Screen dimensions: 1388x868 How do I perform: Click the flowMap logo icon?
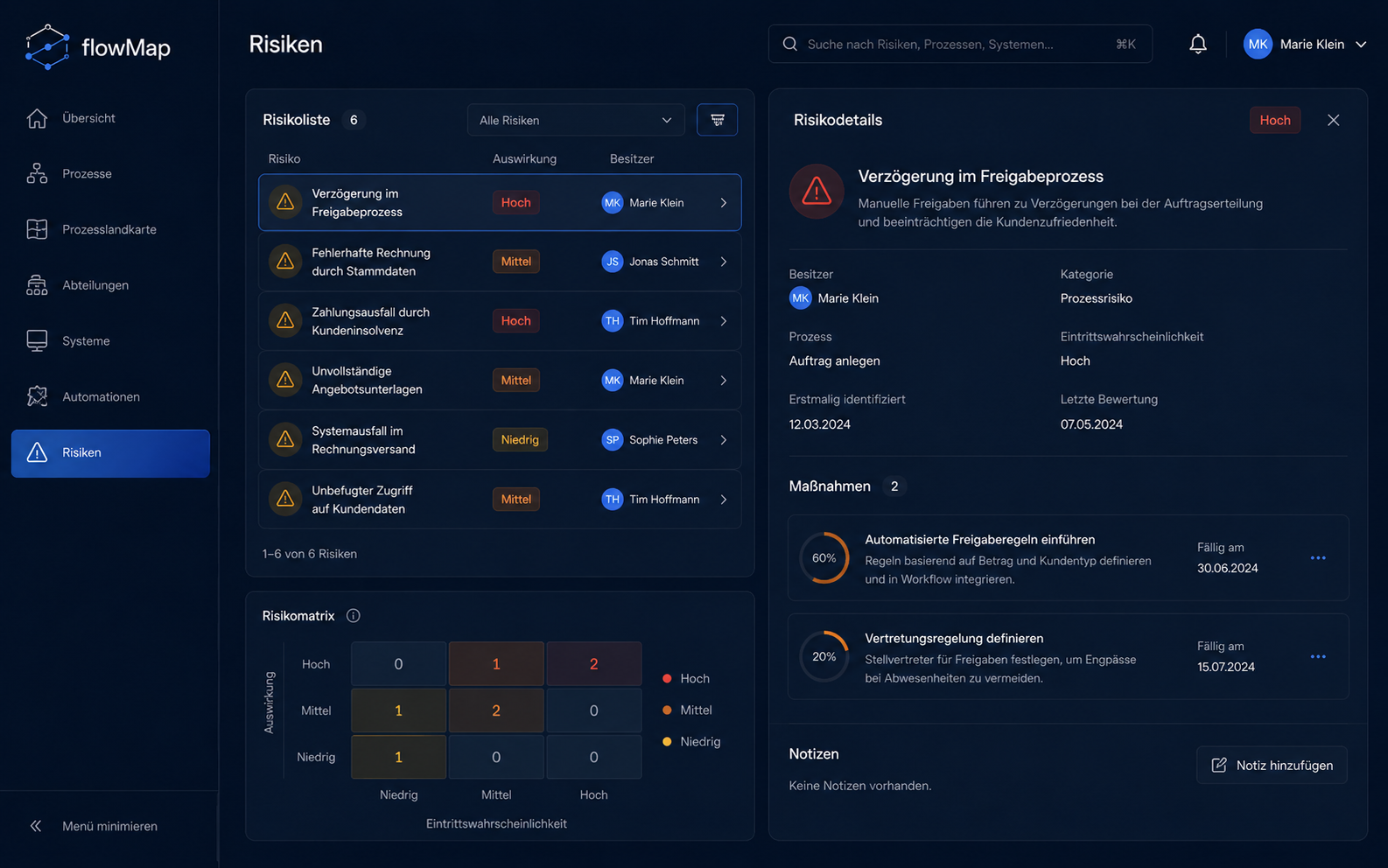[x=47, y=46]
